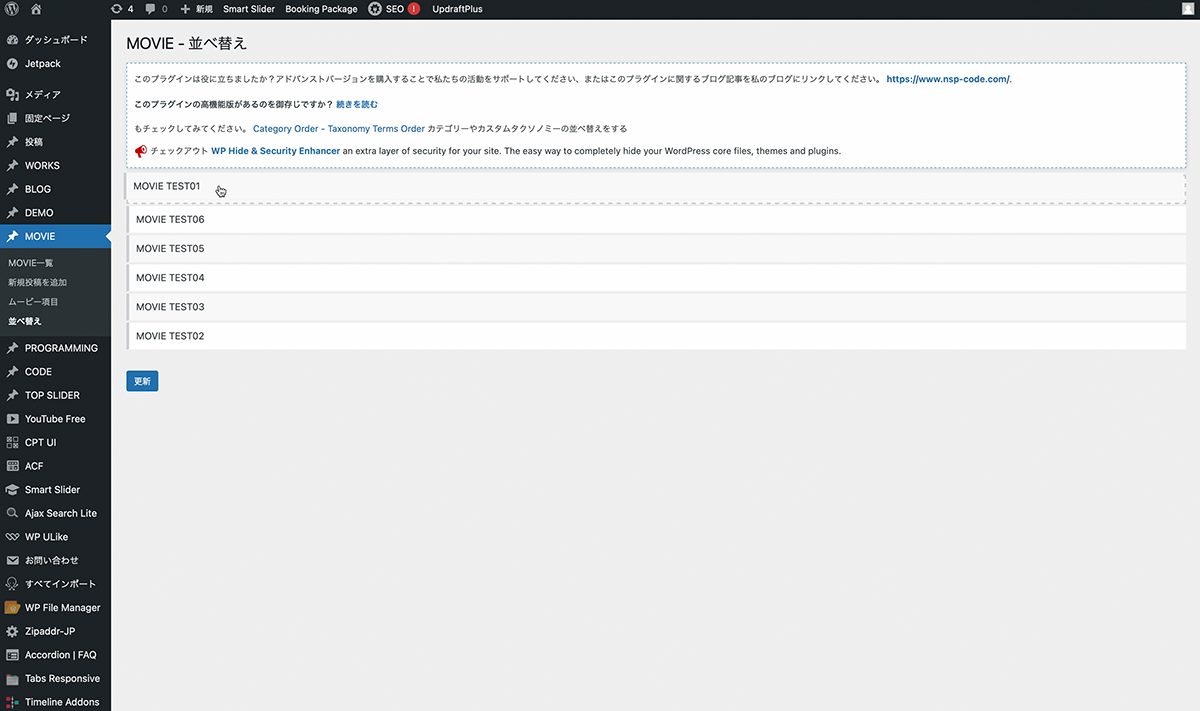The width and height of the screenshot is (1200, 711).
Task: Open YouTube Free plugin menu
Action: click(55, 419)
